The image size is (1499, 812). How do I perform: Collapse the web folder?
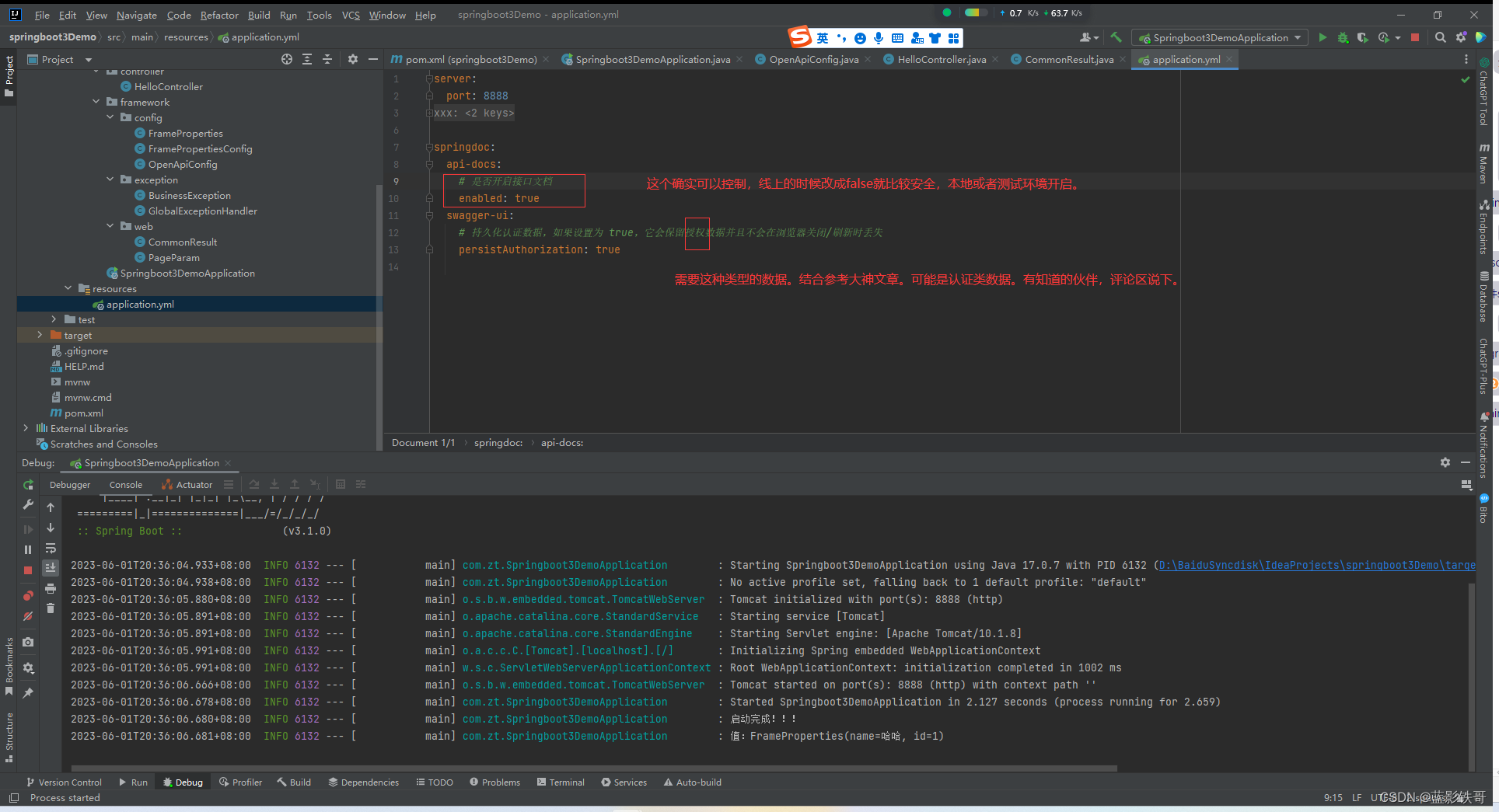110,226
